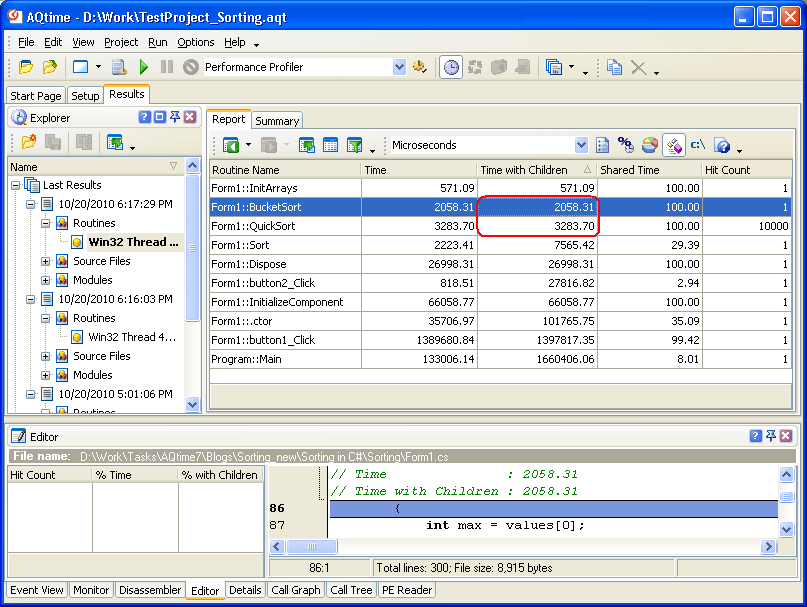
Task: Click the stacked windows layout icon
Action: point(554,67)
